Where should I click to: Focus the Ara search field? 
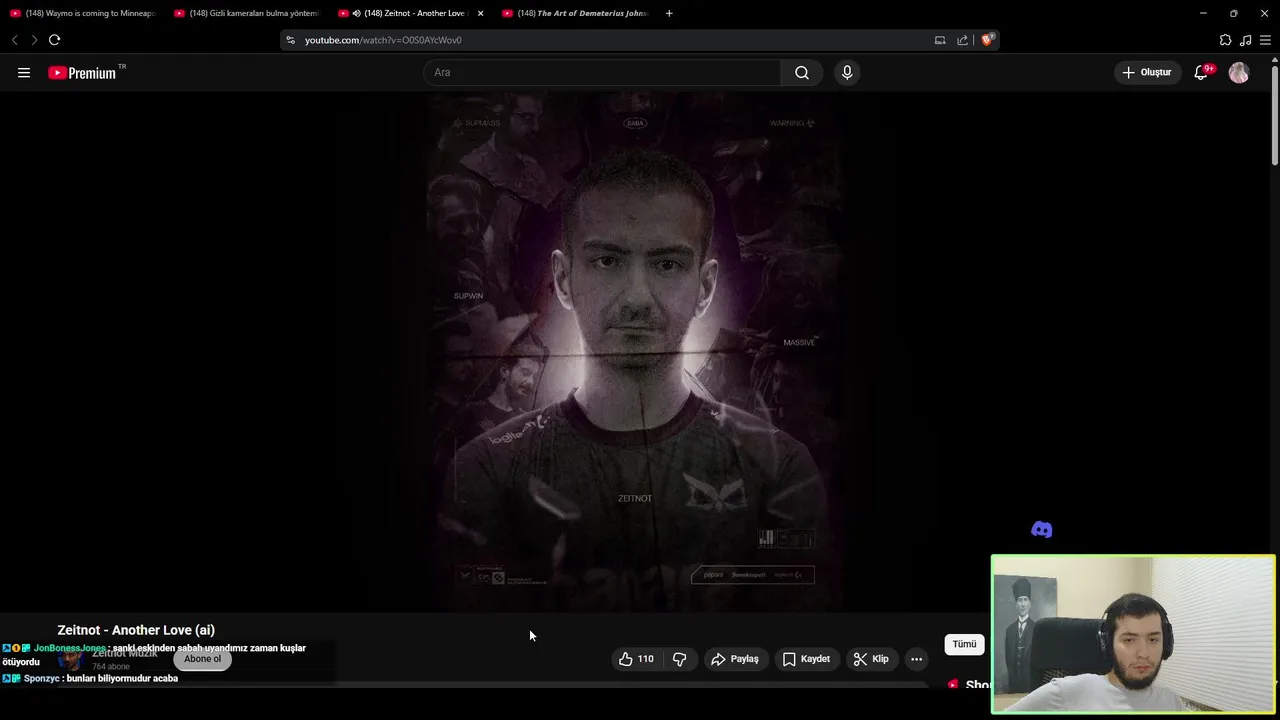pyautogui.click(x=602, y=72)
